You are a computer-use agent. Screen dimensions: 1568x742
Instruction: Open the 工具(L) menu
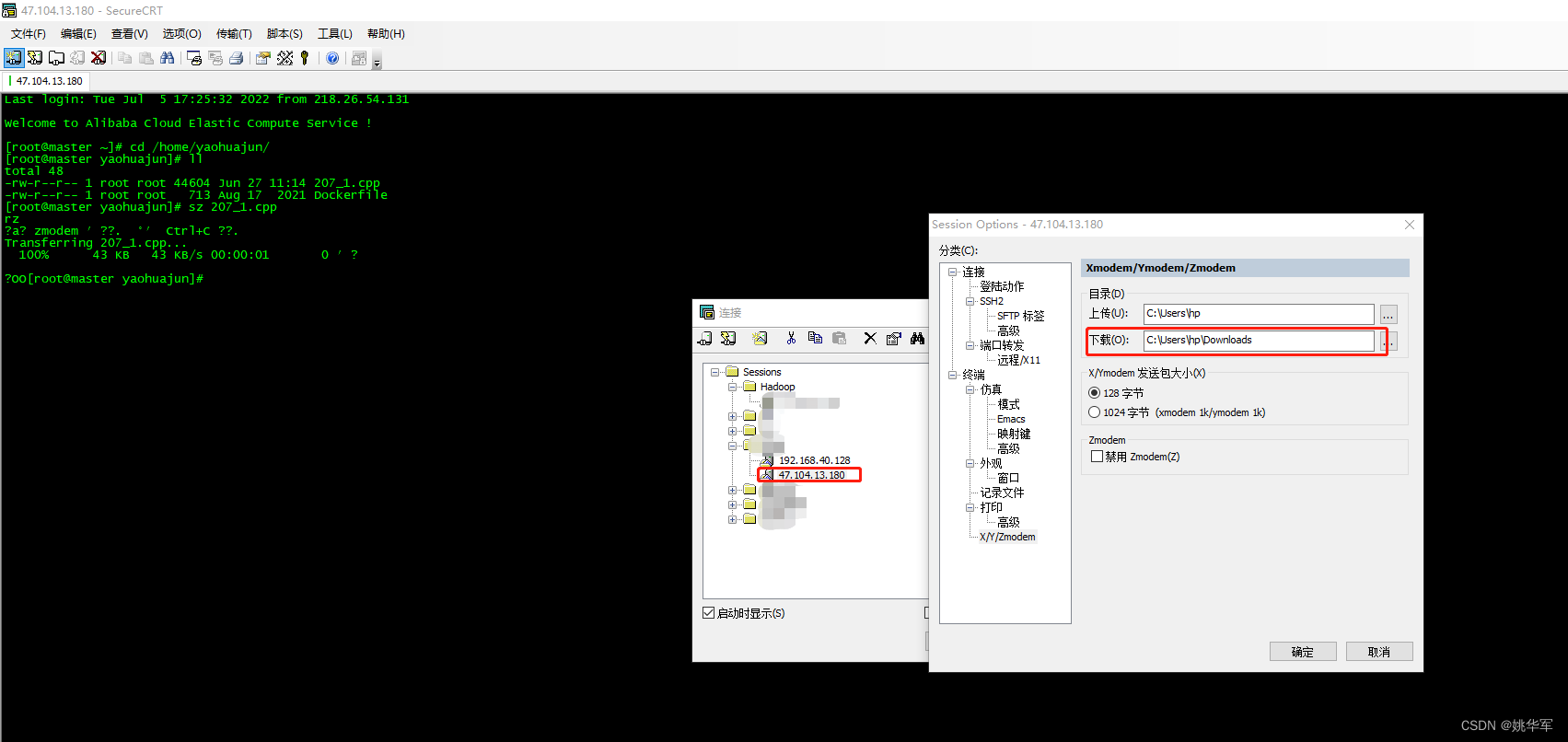pyautogui.click(x=335, y=34)
